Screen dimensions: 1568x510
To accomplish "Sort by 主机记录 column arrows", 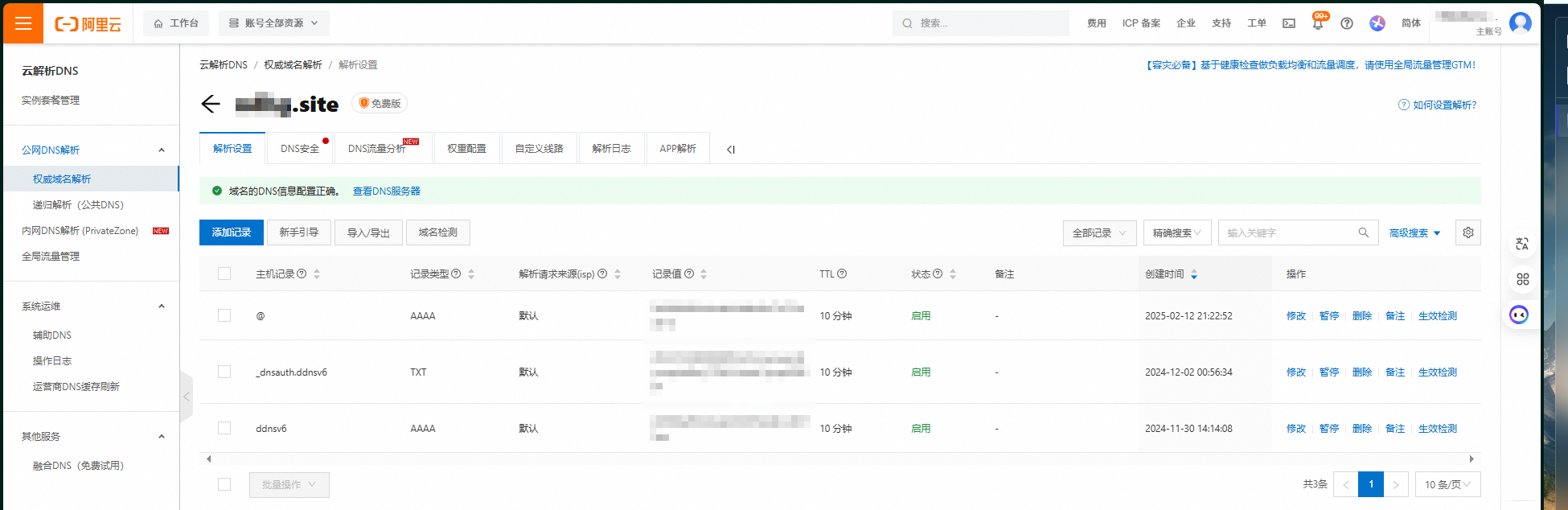I will click(x=317, y=274).
